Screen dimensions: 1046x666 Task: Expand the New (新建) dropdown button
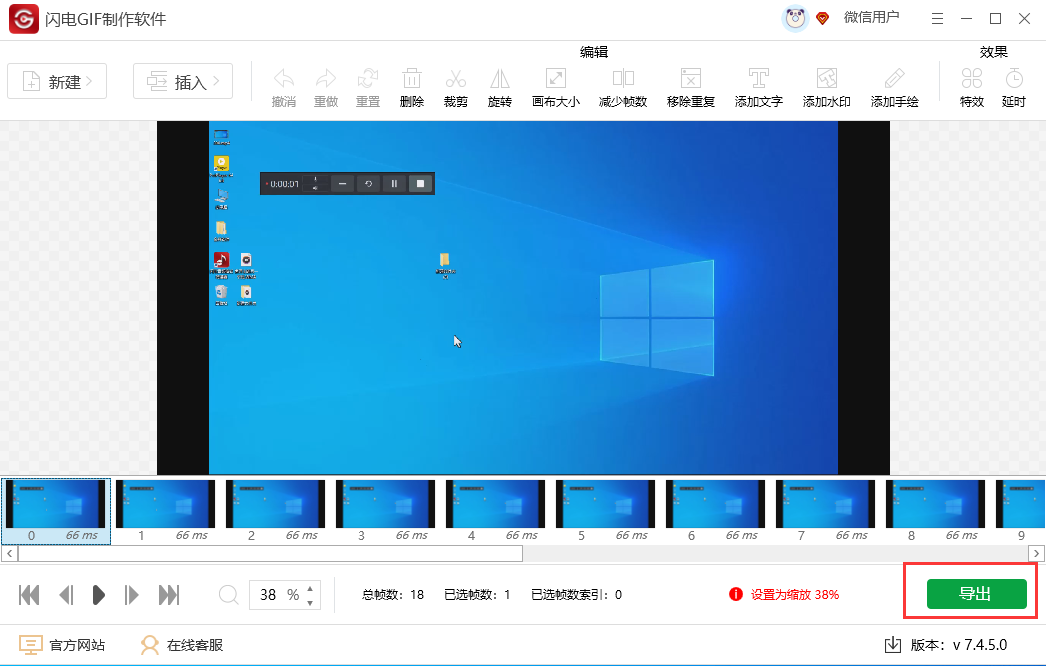(x=57, y=82)
